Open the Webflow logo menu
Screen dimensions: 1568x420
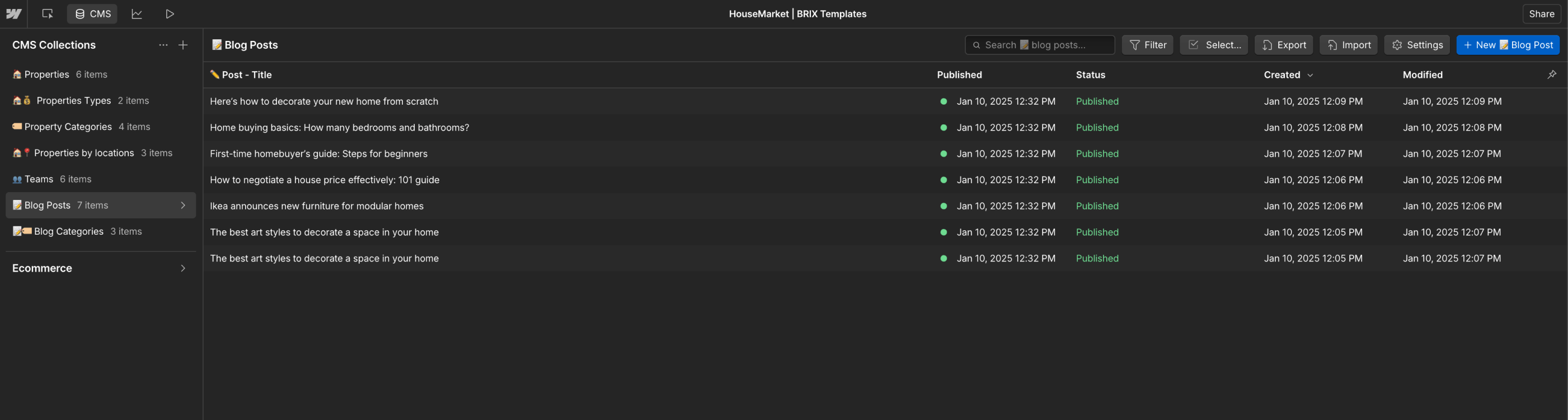tap(14, 14)
